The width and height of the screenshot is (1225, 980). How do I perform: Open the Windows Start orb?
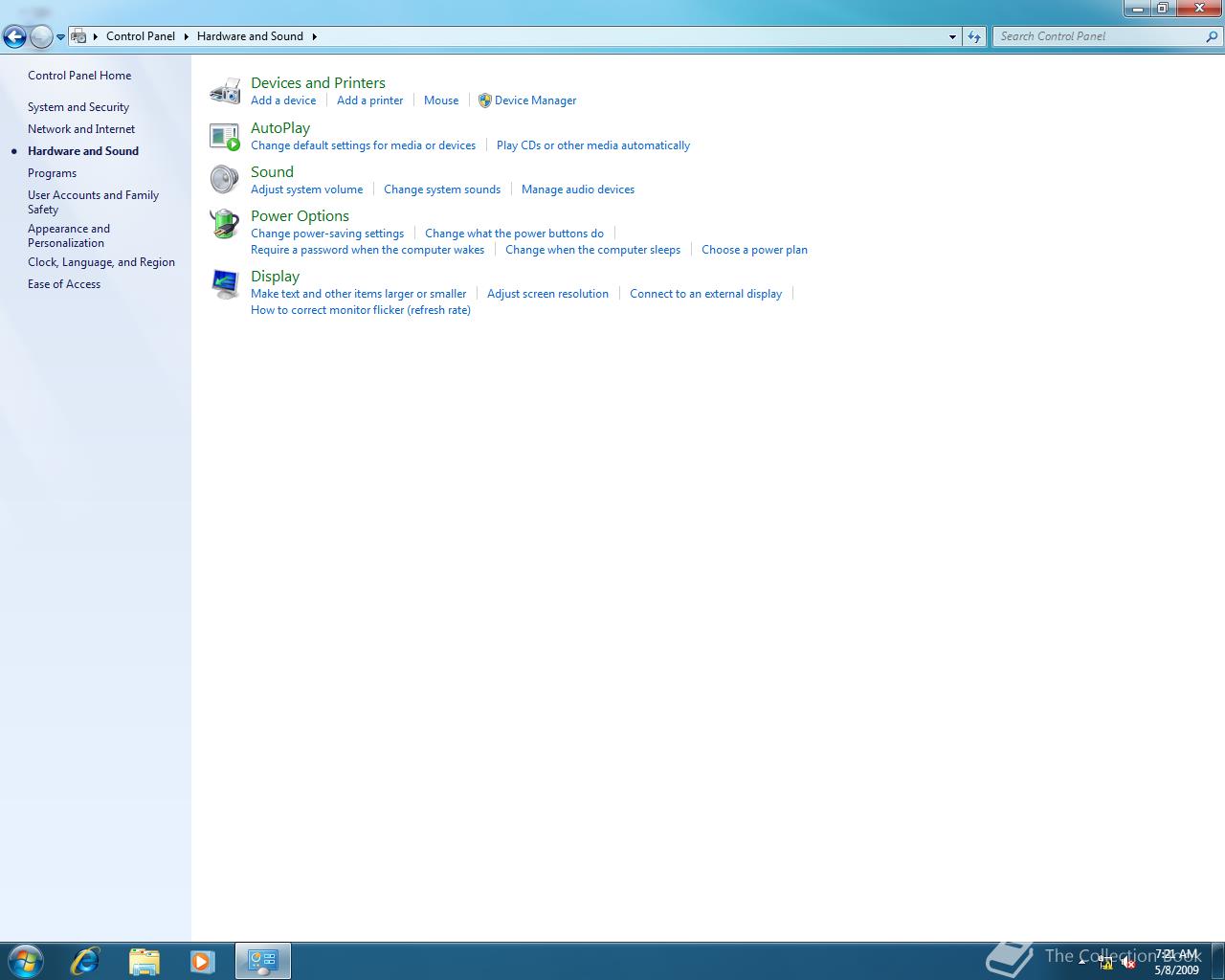pyautogui.click(x=24, y=961)
